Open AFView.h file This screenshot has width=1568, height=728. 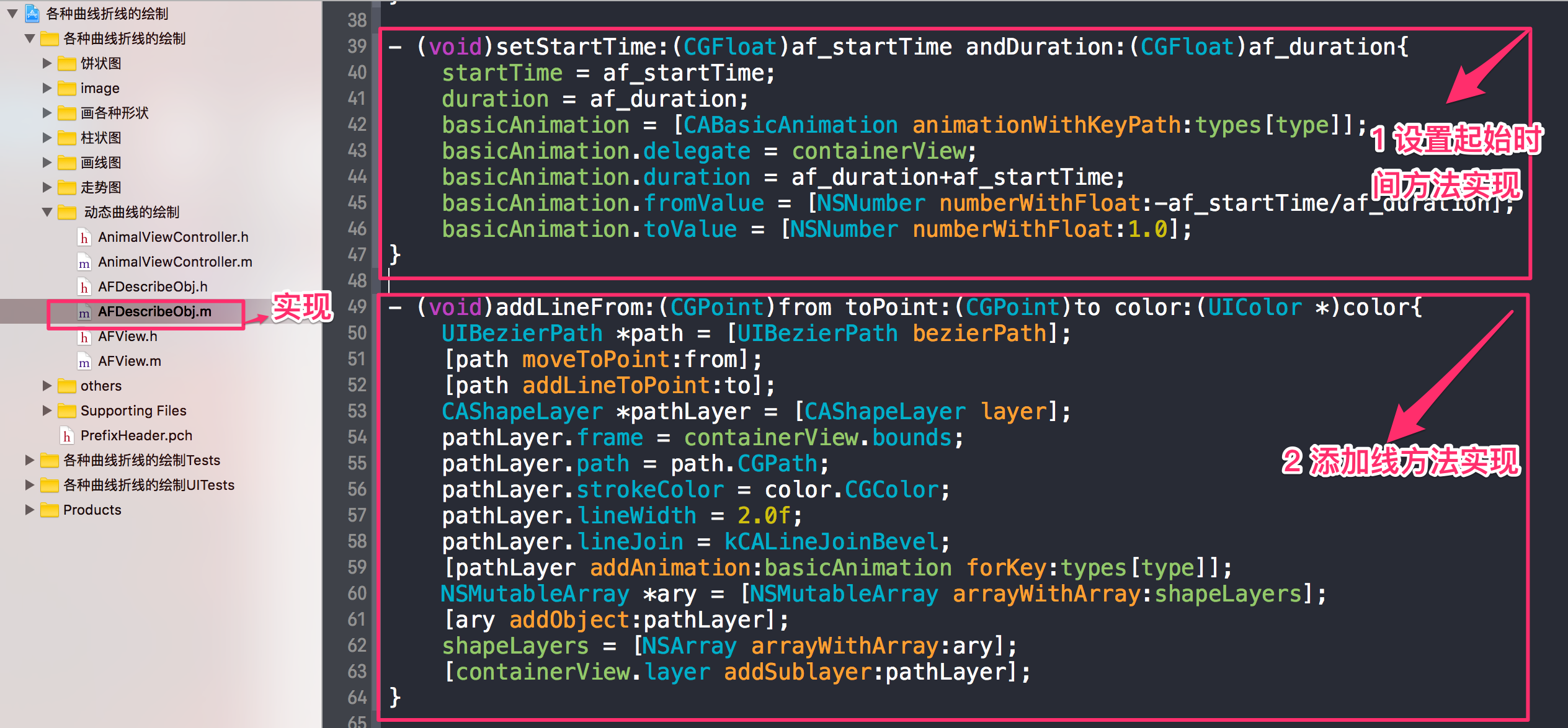pos(128,337)
